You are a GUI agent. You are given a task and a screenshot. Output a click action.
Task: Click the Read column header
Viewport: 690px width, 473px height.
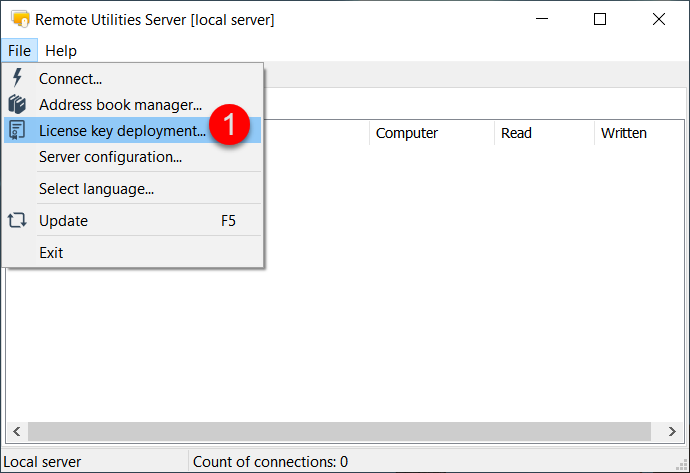pos(544,133)
